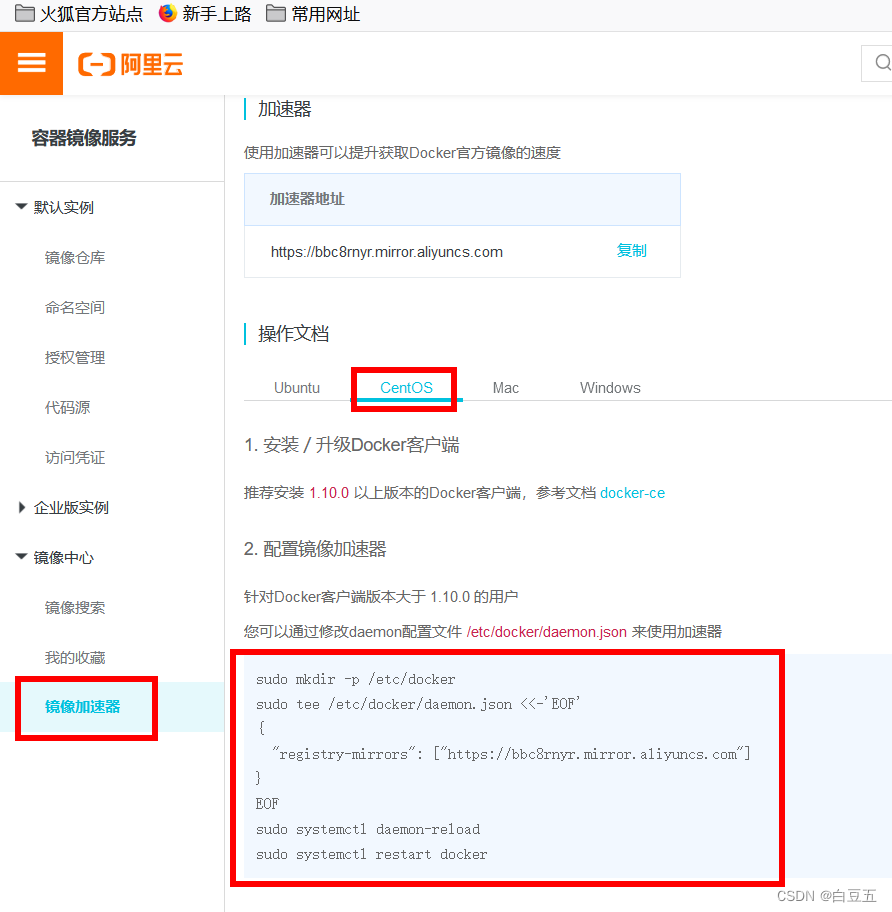The width and height of the screenshot is (892, 912).
Task: Collapse the 镜像中心 section
Action: pyautogui.click(x=55, y=557)
